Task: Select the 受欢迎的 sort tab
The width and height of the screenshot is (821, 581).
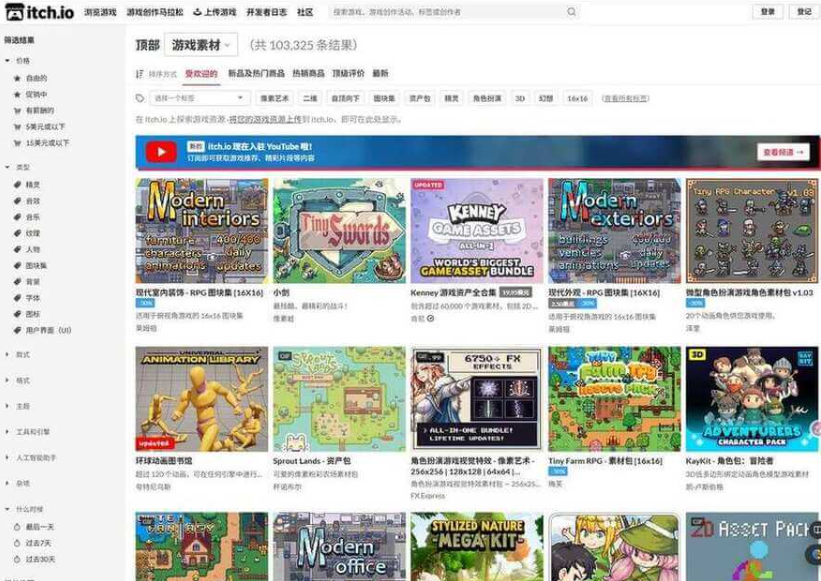Action: (x=201, y=74)
